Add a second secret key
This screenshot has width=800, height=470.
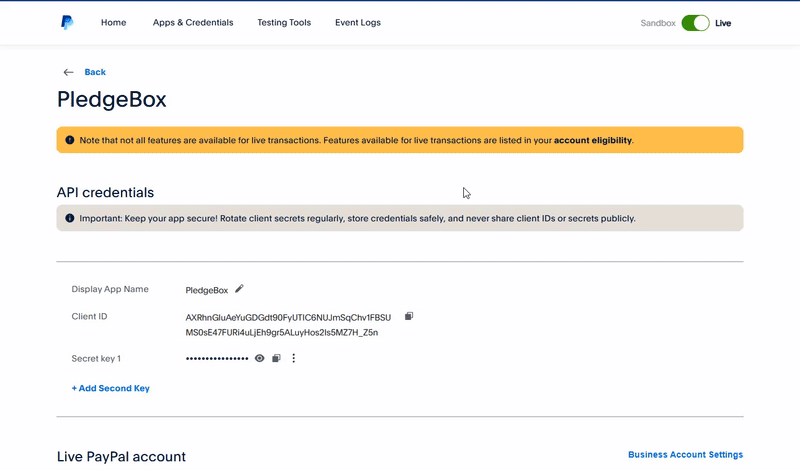tap(110, 388)
